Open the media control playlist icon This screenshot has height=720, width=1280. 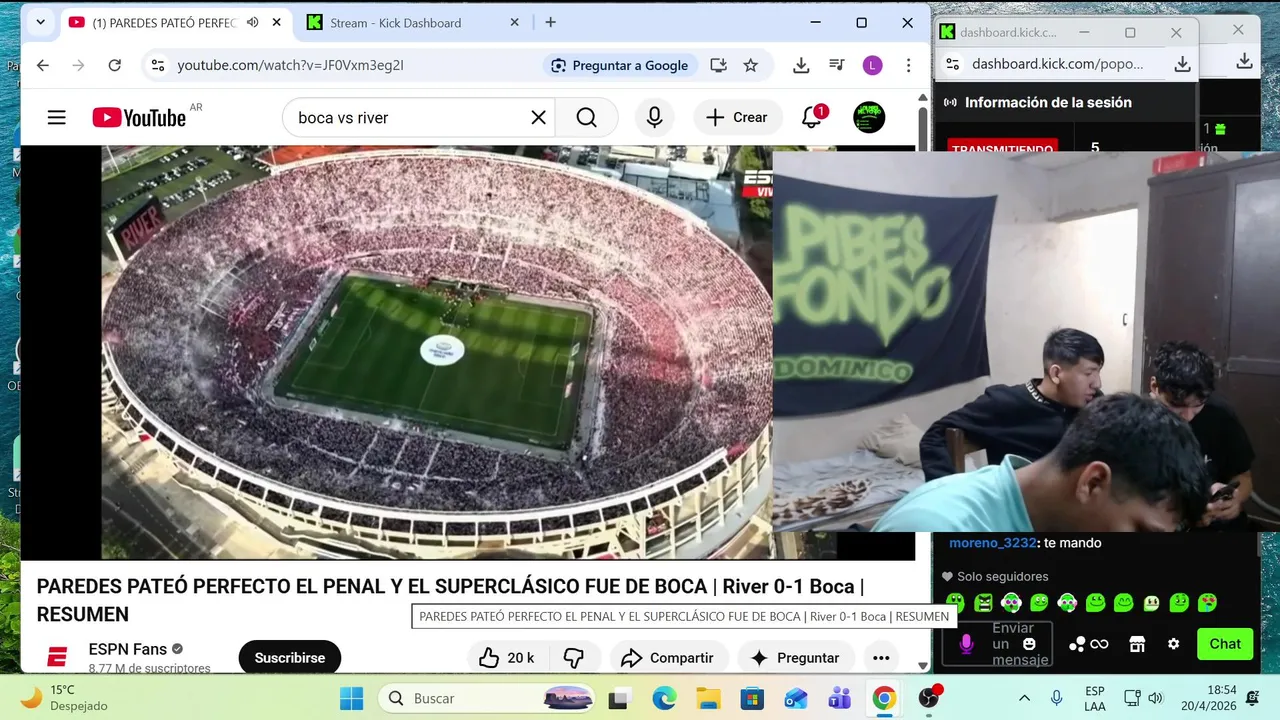(x=837, y=65)
